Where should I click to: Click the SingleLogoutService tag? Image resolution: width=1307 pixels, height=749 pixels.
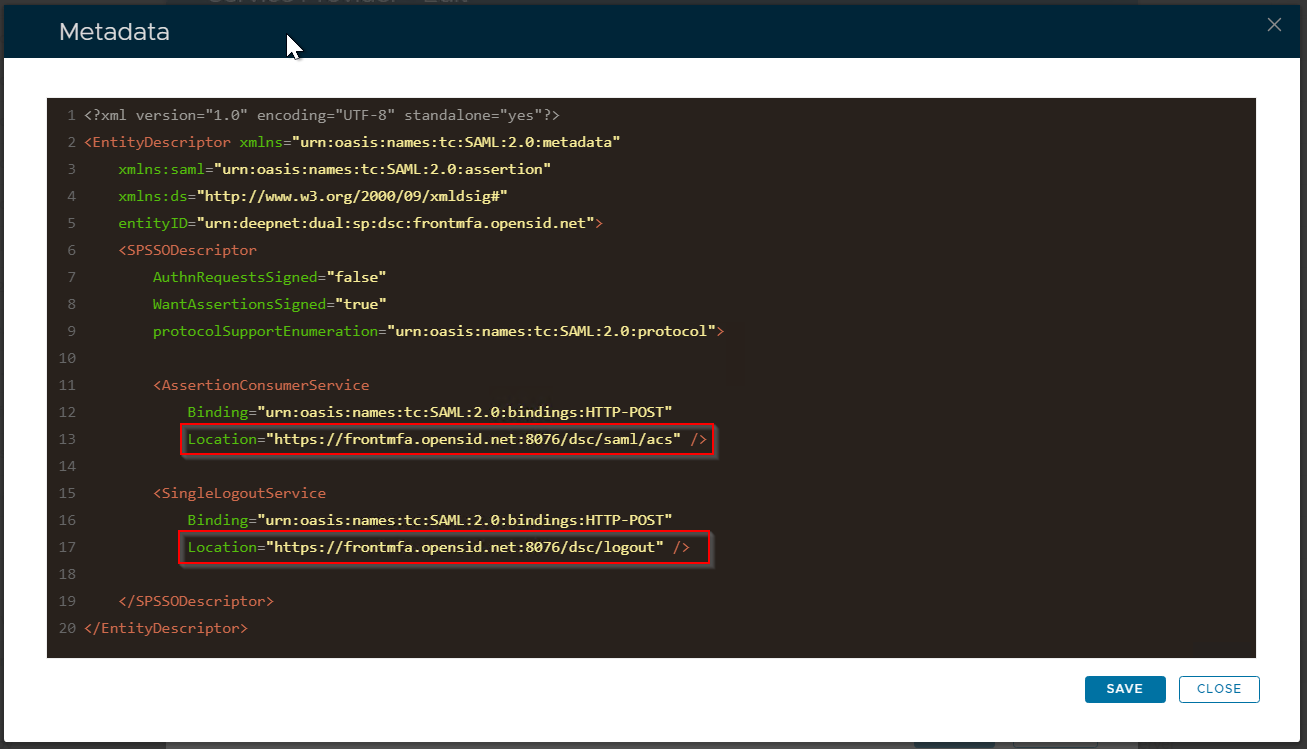pyautogui.click(x=239, y=493)
